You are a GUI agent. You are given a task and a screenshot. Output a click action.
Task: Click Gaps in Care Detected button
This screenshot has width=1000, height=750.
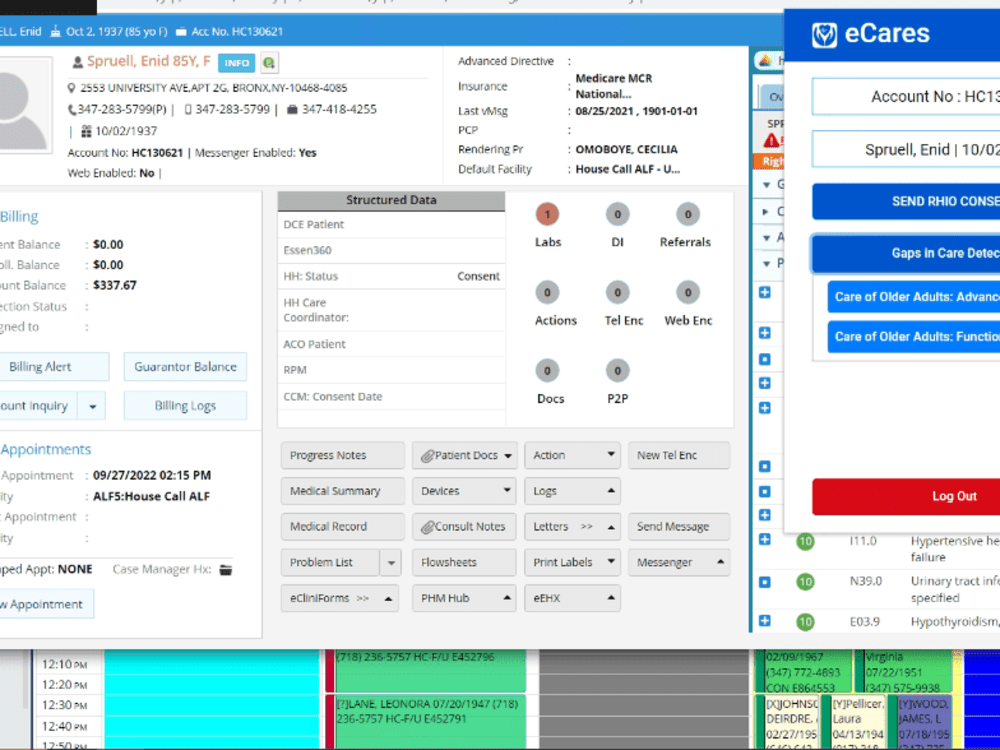[x=906, y=253]
